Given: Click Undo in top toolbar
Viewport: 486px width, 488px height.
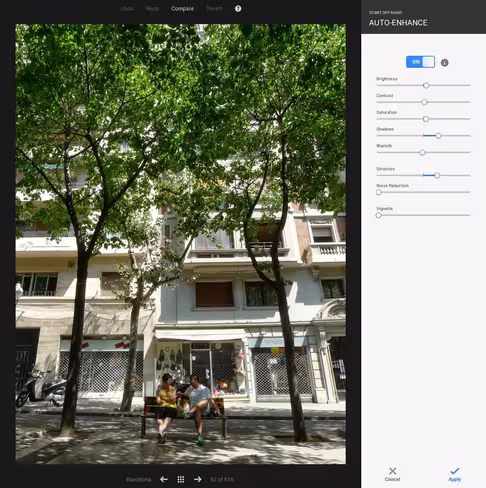Looking at the screenshot, I should coord(127,9).
